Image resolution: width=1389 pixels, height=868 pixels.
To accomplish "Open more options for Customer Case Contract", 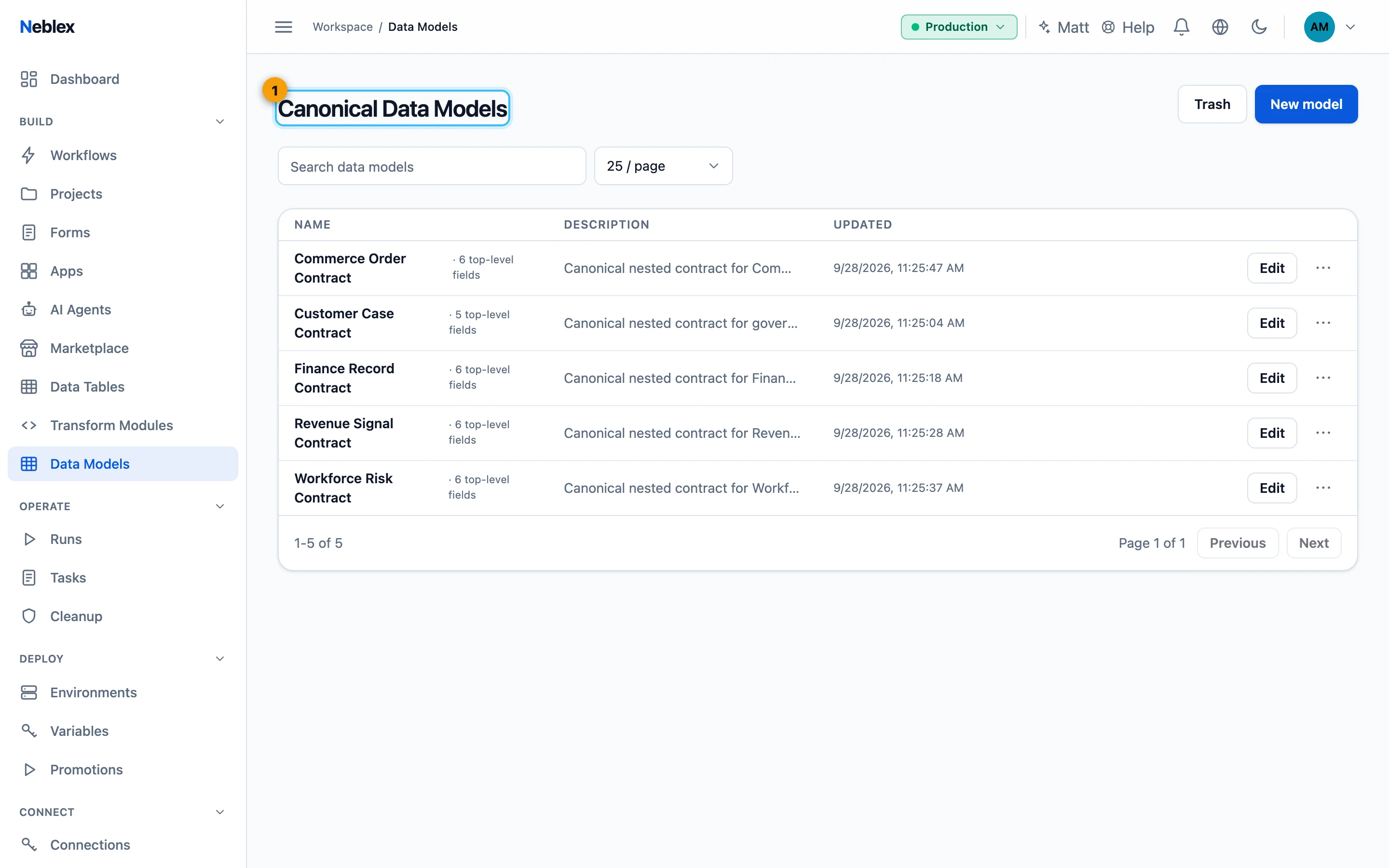I will click(x=1323, y=323).
